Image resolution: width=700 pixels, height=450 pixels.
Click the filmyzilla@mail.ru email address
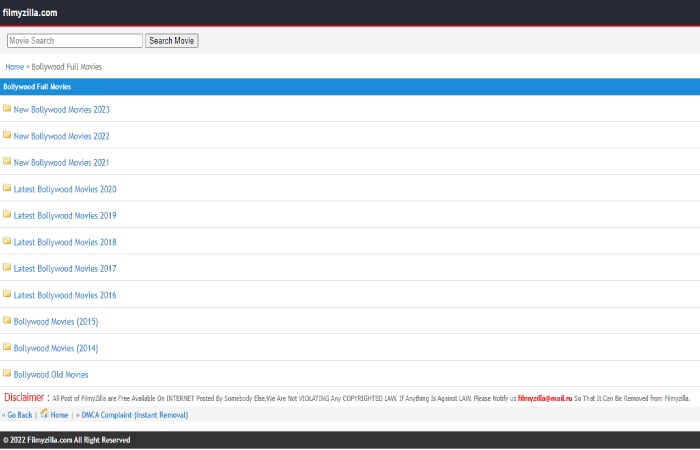tap(545, 398)
